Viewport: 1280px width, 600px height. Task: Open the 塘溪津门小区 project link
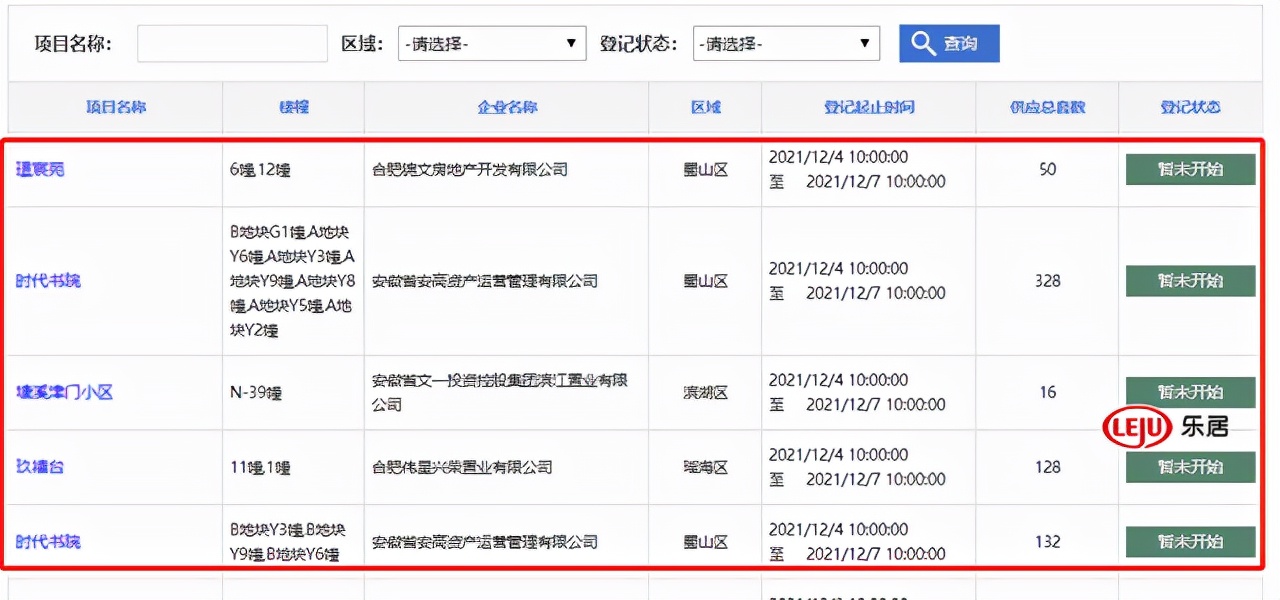65,392
